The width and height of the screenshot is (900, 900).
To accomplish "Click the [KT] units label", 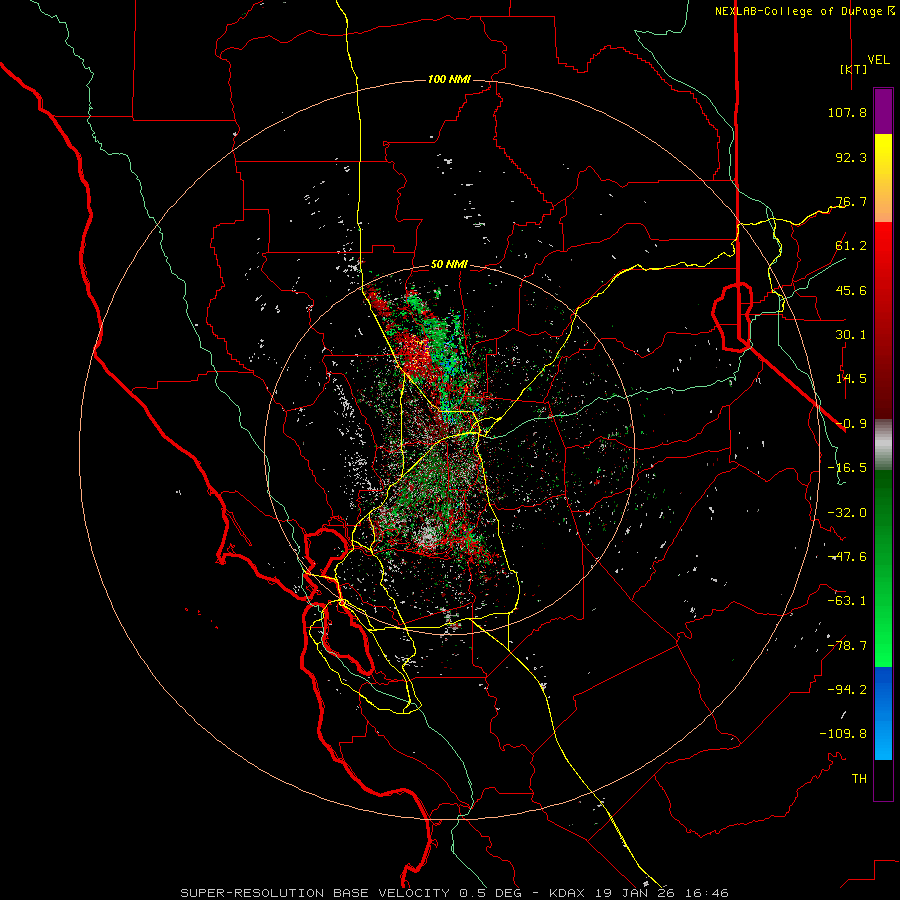I will [x=854, y=69].
